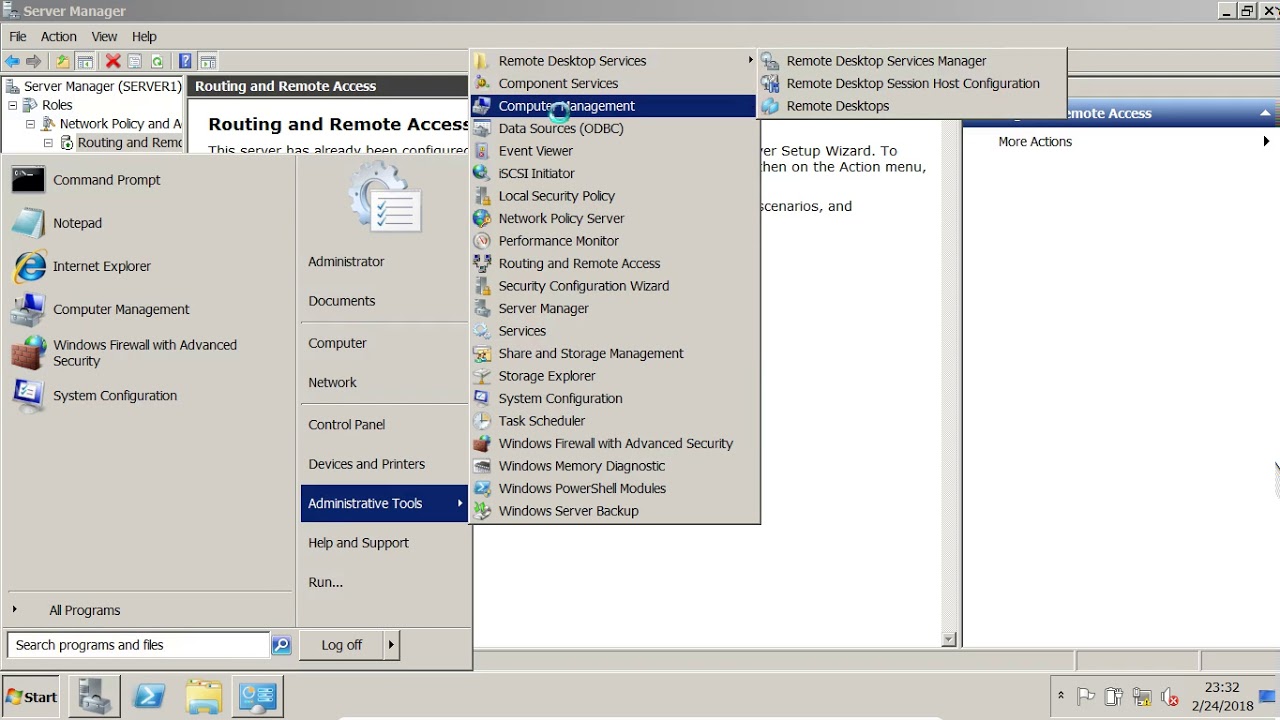Open the Action menu
1280x720 pixels.
coord(59,37)
